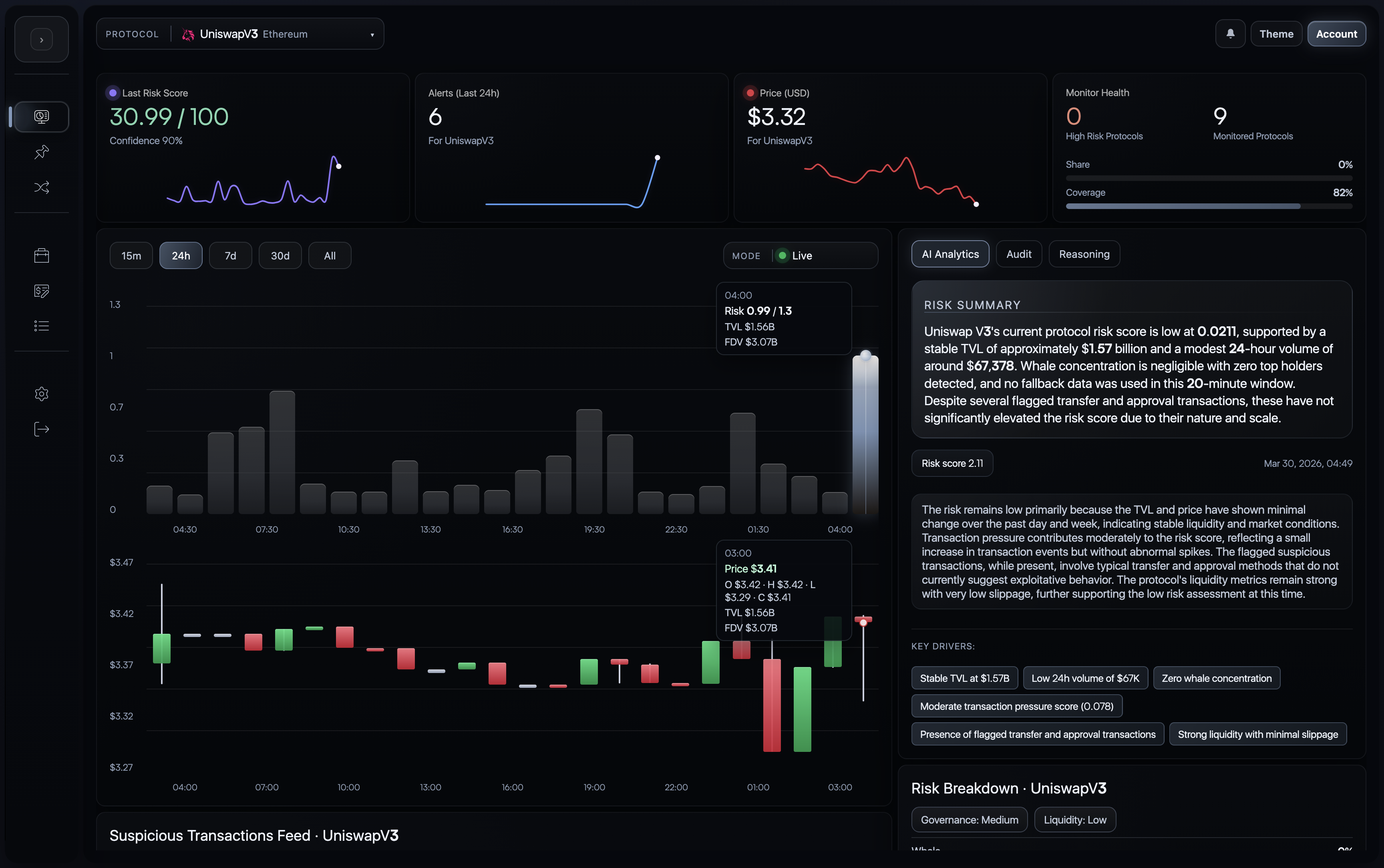Expand the sidebar with the chevron button
The image size is (1384, 868).
coord(41,40)
